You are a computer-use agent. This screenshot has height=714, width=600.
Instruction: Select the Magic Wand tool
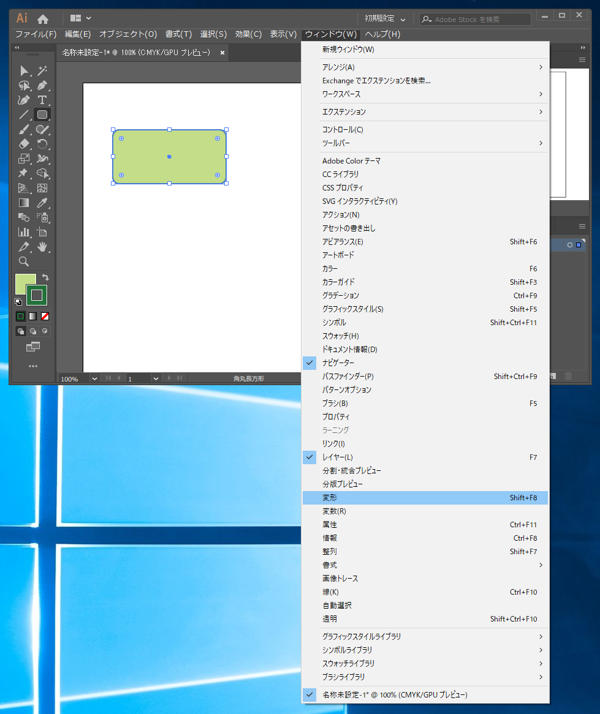coord(42,71)
